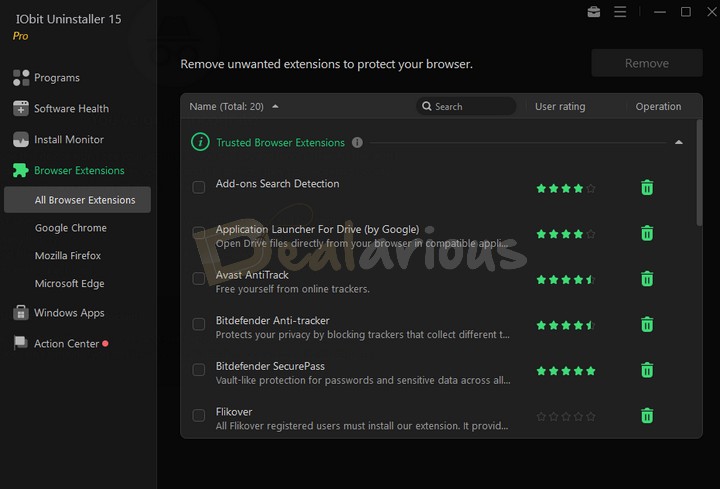Check the Add-ons Search Detection checkbox
This screenshot has width=720, height=489.
pos(198,187)
